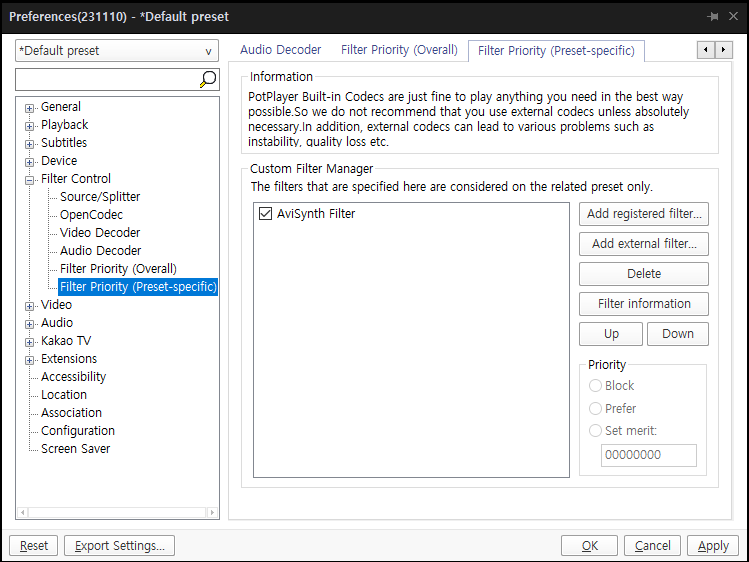Click the tree panel's left scroll arrow
The image size is (749, 562).
tap(22, 512)
